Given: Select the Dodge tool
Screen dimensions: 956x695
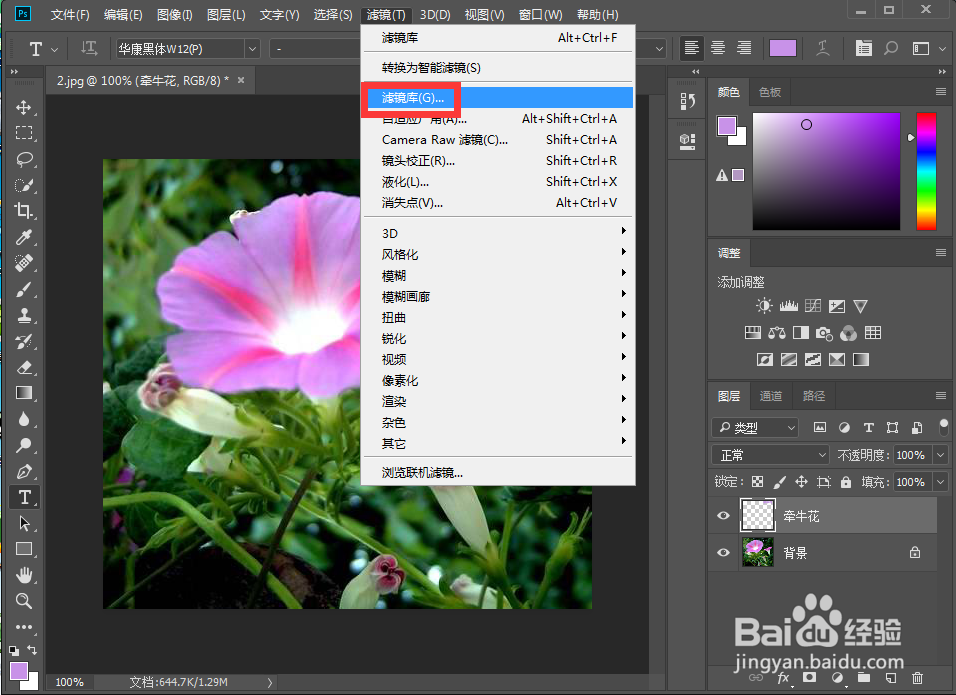Looking at the screenshot, I should coord(24,445).
